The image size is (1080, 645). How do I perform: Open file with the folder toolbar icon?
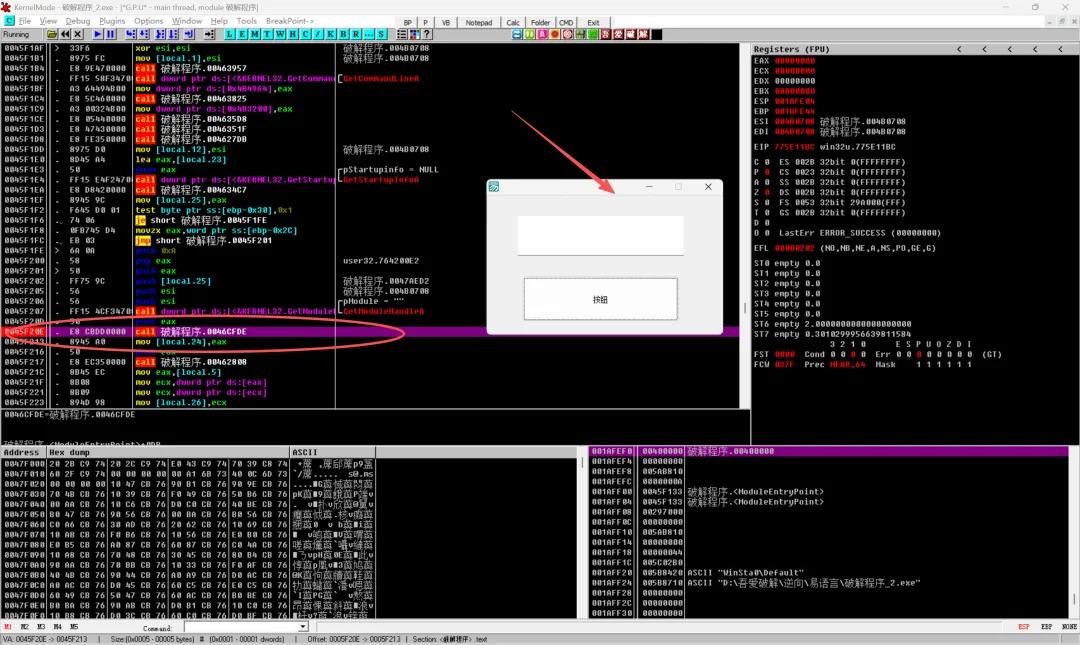(x=52, y=34)
